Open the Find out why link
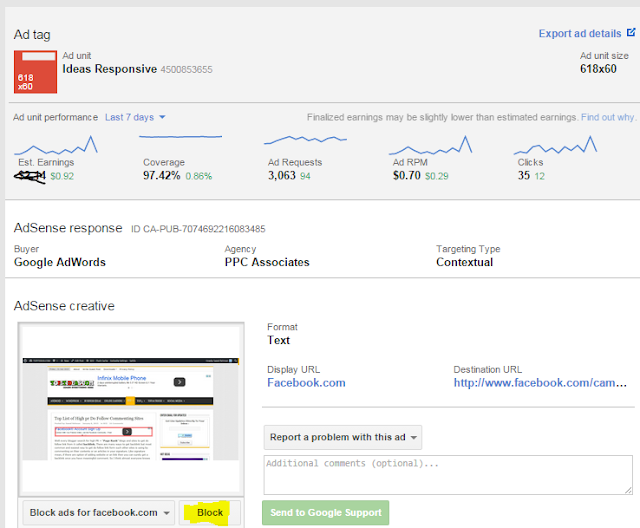Image resolution: width=640 pixels, height=528 pixels. (608, 118)
